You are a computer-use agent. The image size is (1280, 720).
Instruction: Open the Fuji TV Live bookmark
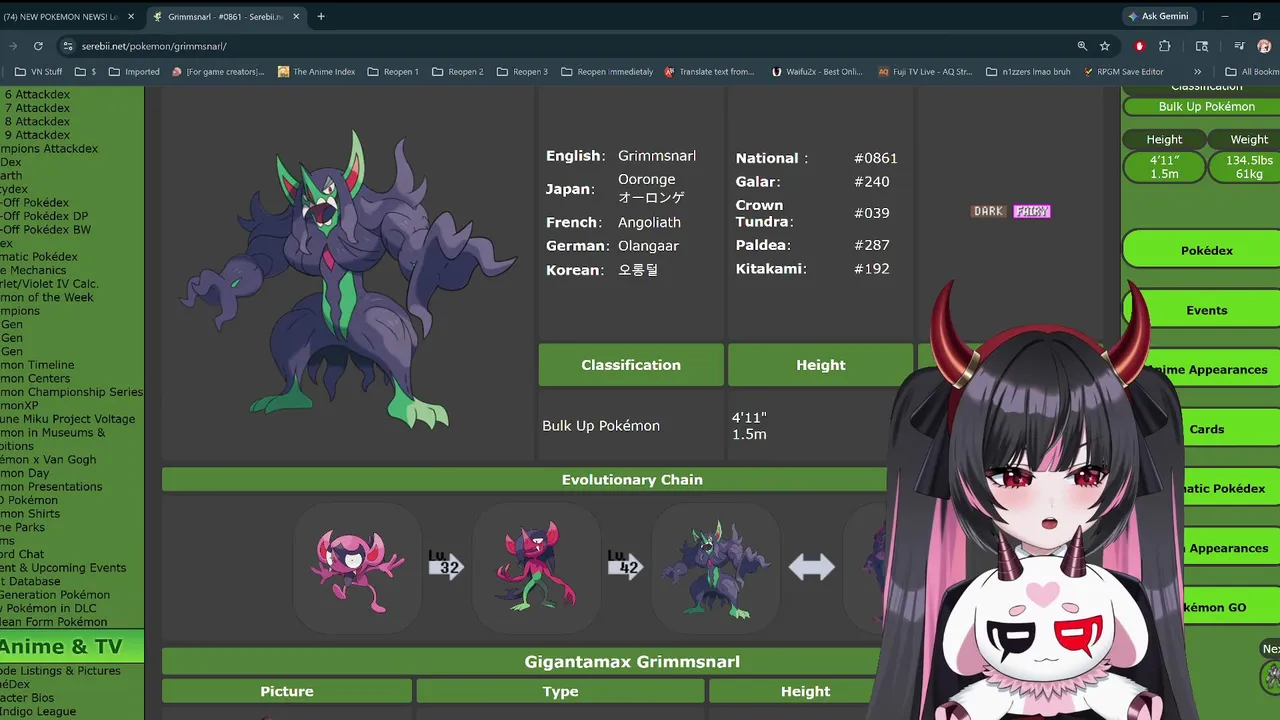coord(925,72)
